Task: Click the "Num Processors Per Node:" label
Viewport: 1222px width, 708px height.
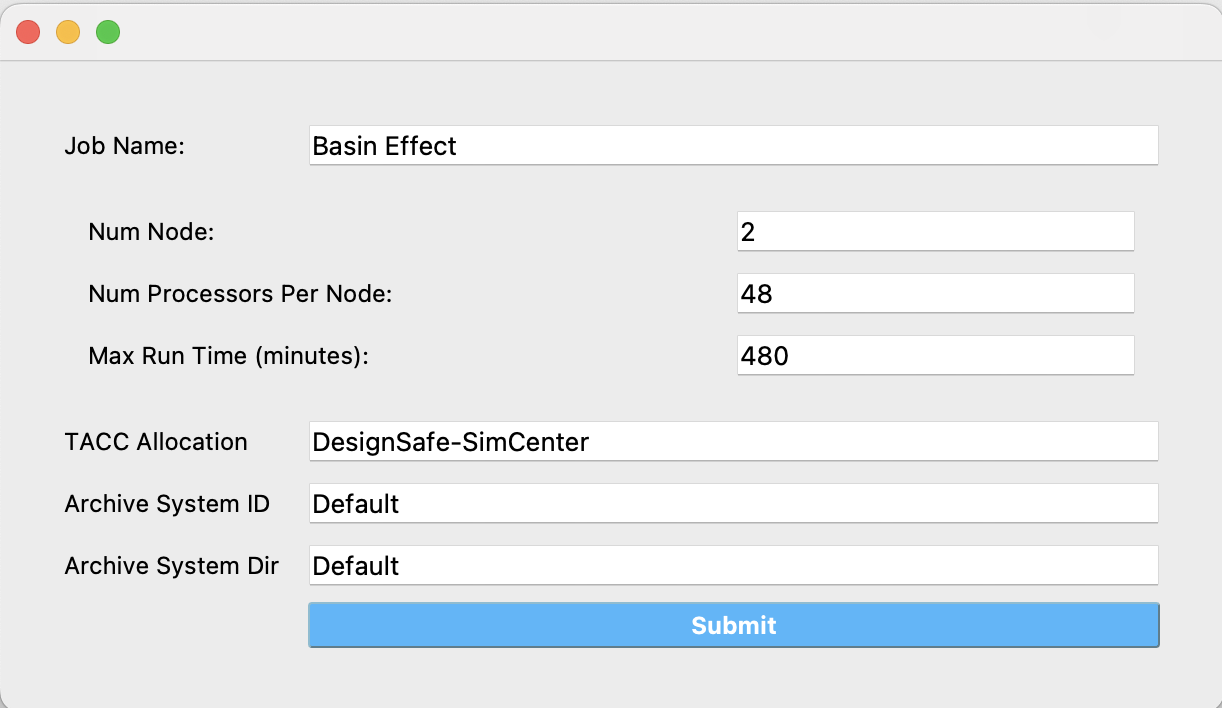Action: [x=240, y=294]
